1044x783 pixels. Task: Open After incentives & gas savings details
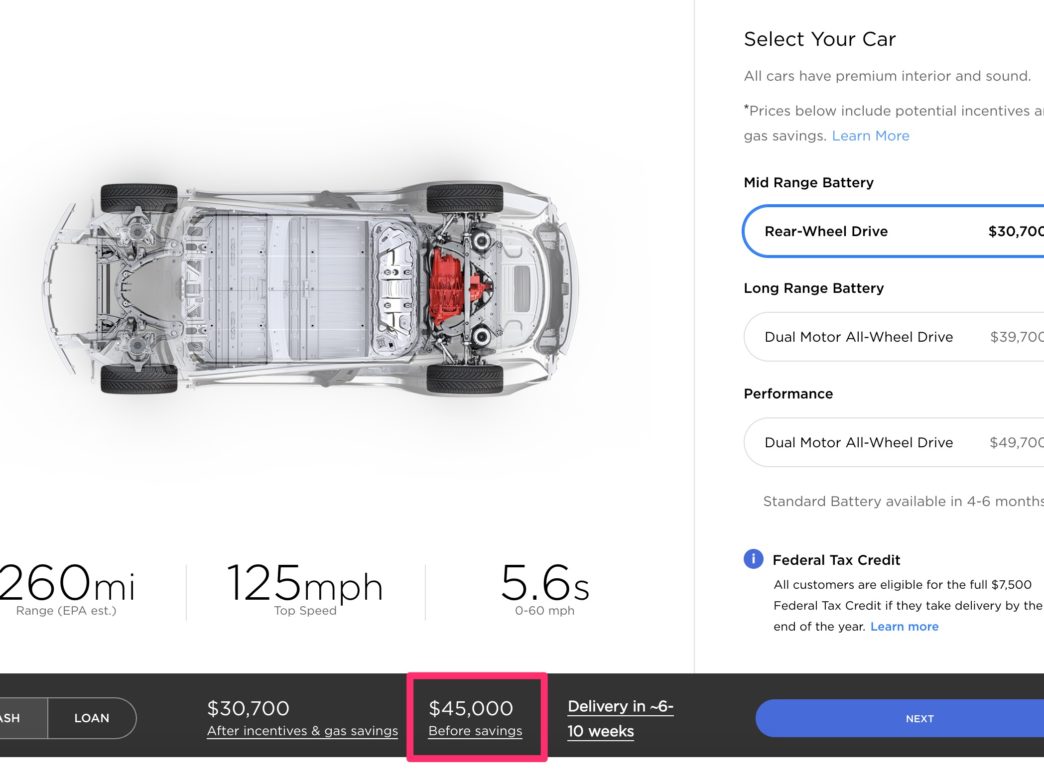click(x=302, y=730)
